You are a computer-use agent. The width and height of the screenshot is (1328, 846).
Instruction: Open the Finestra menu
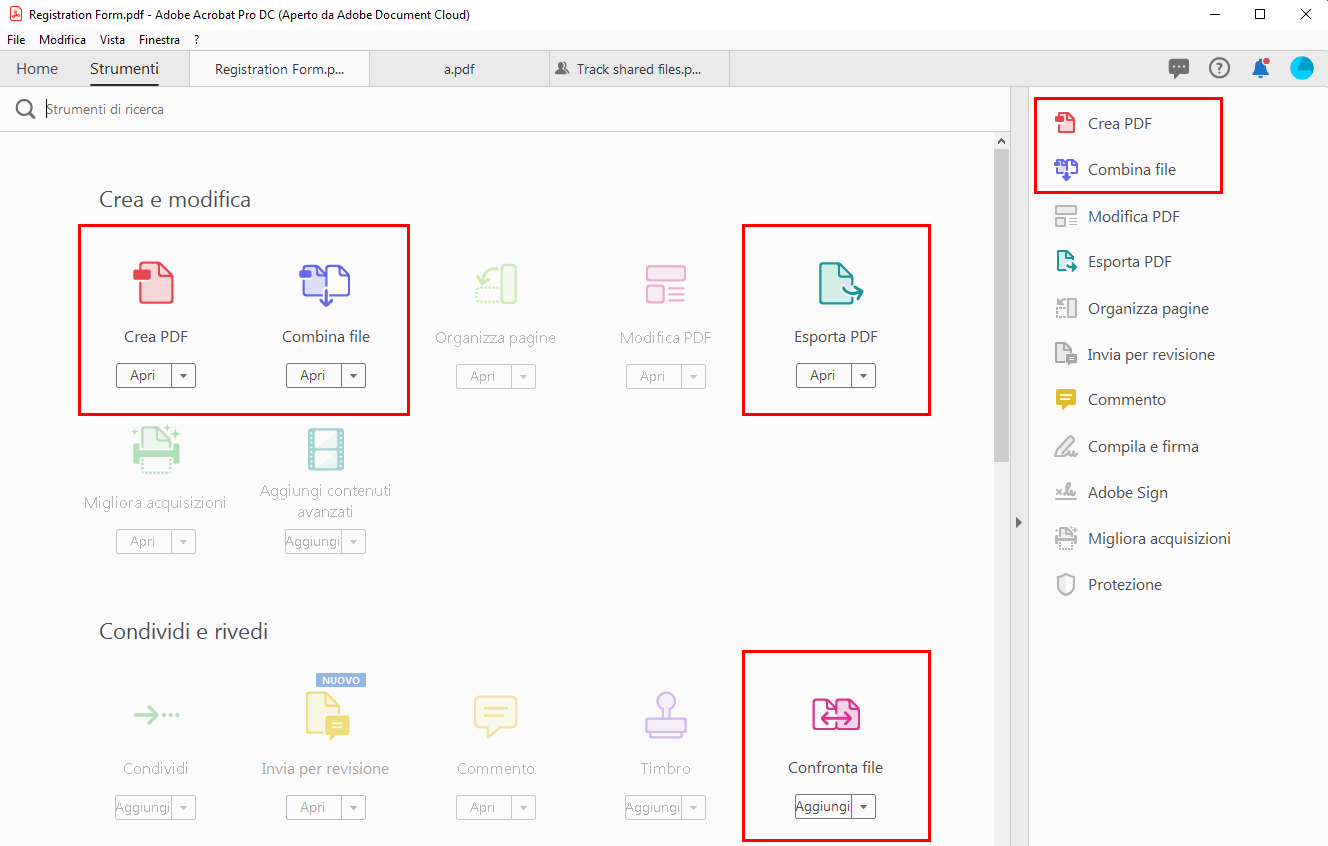(x=160, y=40)
